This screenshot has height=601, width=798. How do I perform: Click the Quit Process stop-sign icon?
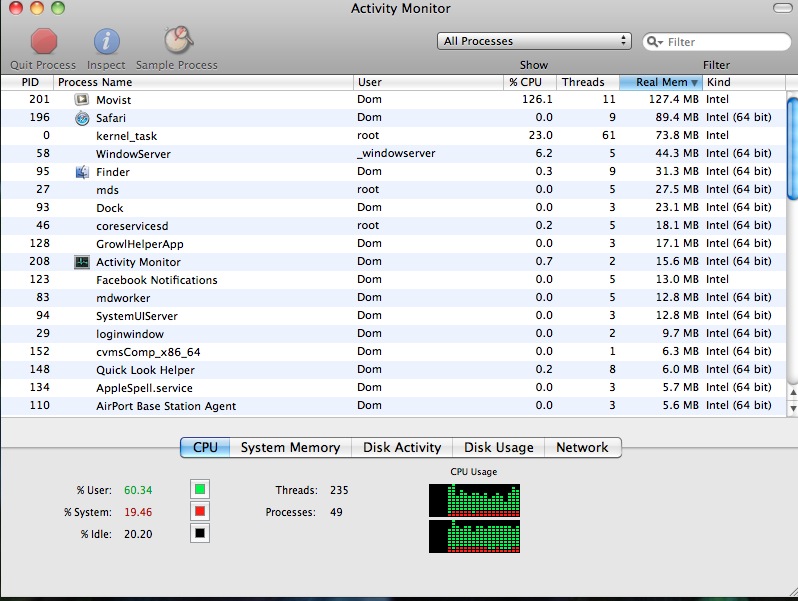44,42
